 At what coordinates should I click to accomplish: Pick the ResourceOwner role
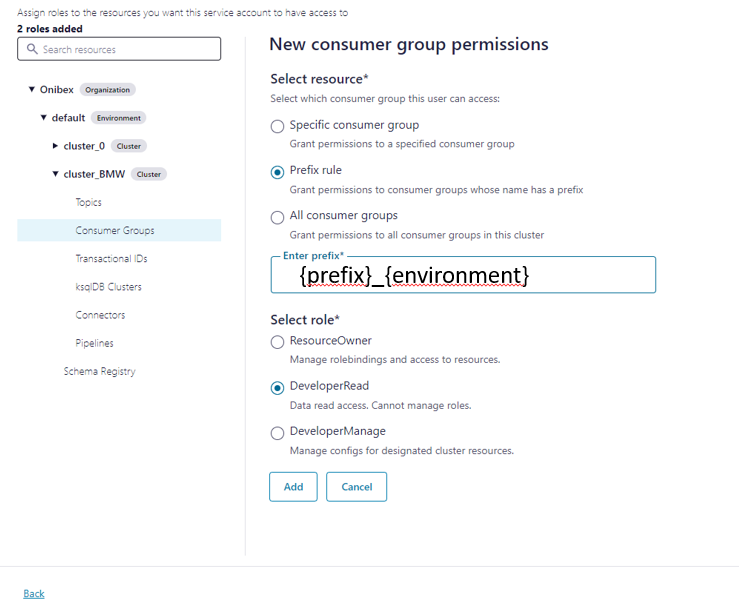[277, 342]
